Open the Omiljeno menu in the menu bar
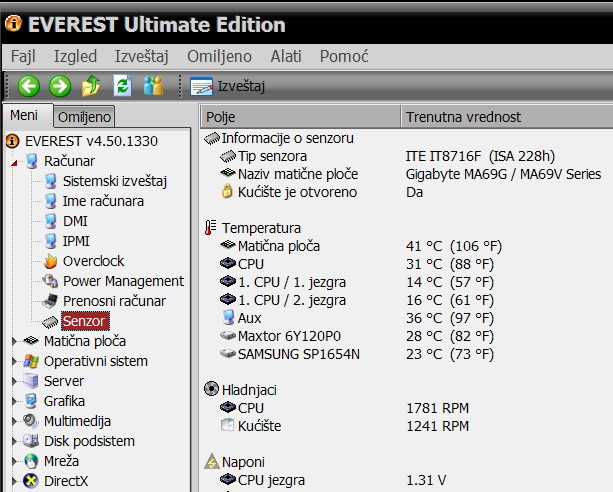 click(219, 56)
